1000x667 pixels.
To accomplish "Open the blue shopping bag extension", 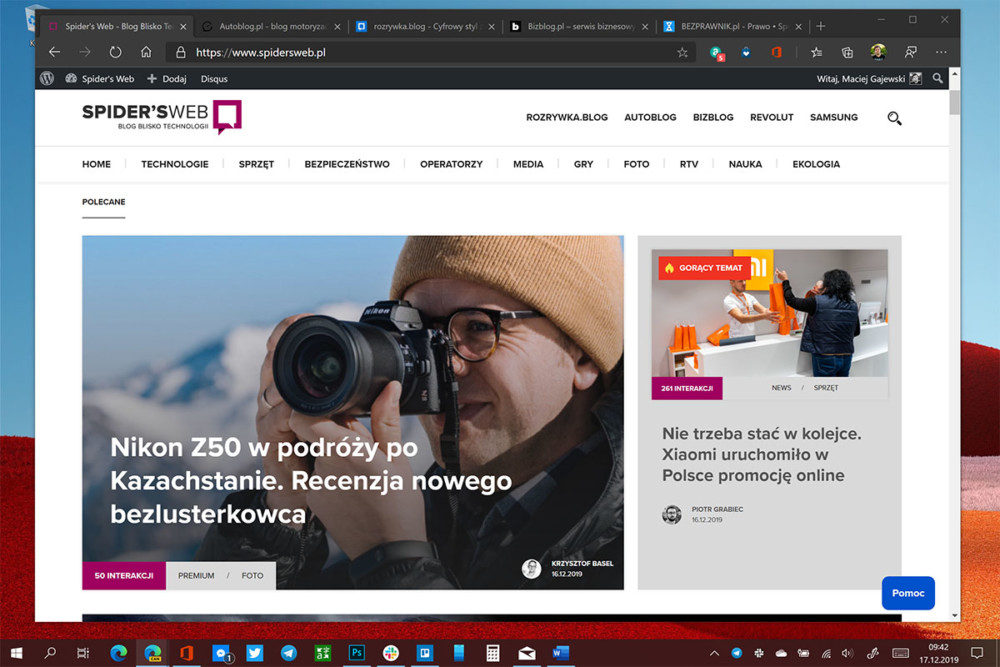I will click(746, 52).
